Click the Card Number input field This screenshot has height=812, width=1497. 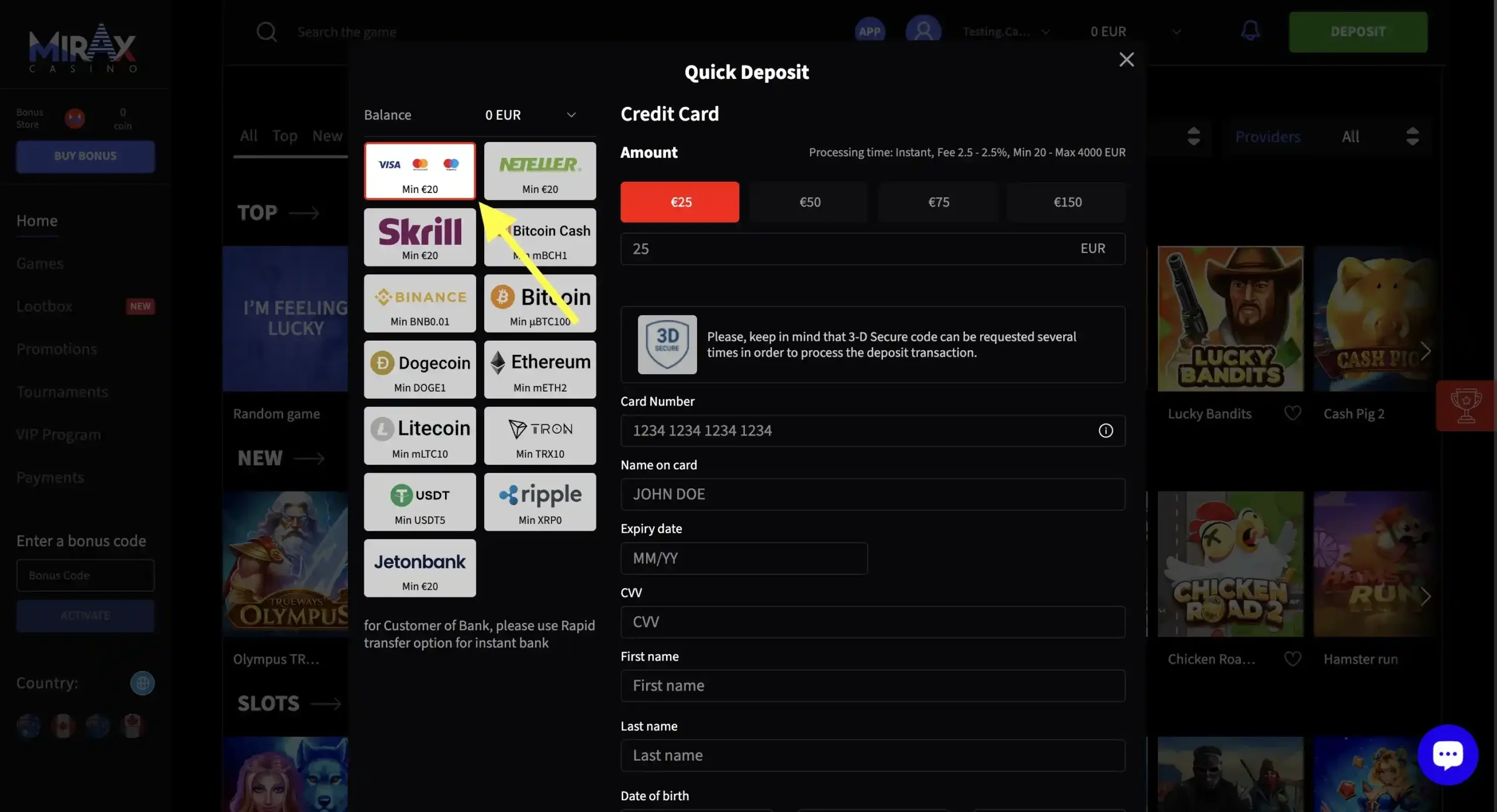tap(872, 431)
